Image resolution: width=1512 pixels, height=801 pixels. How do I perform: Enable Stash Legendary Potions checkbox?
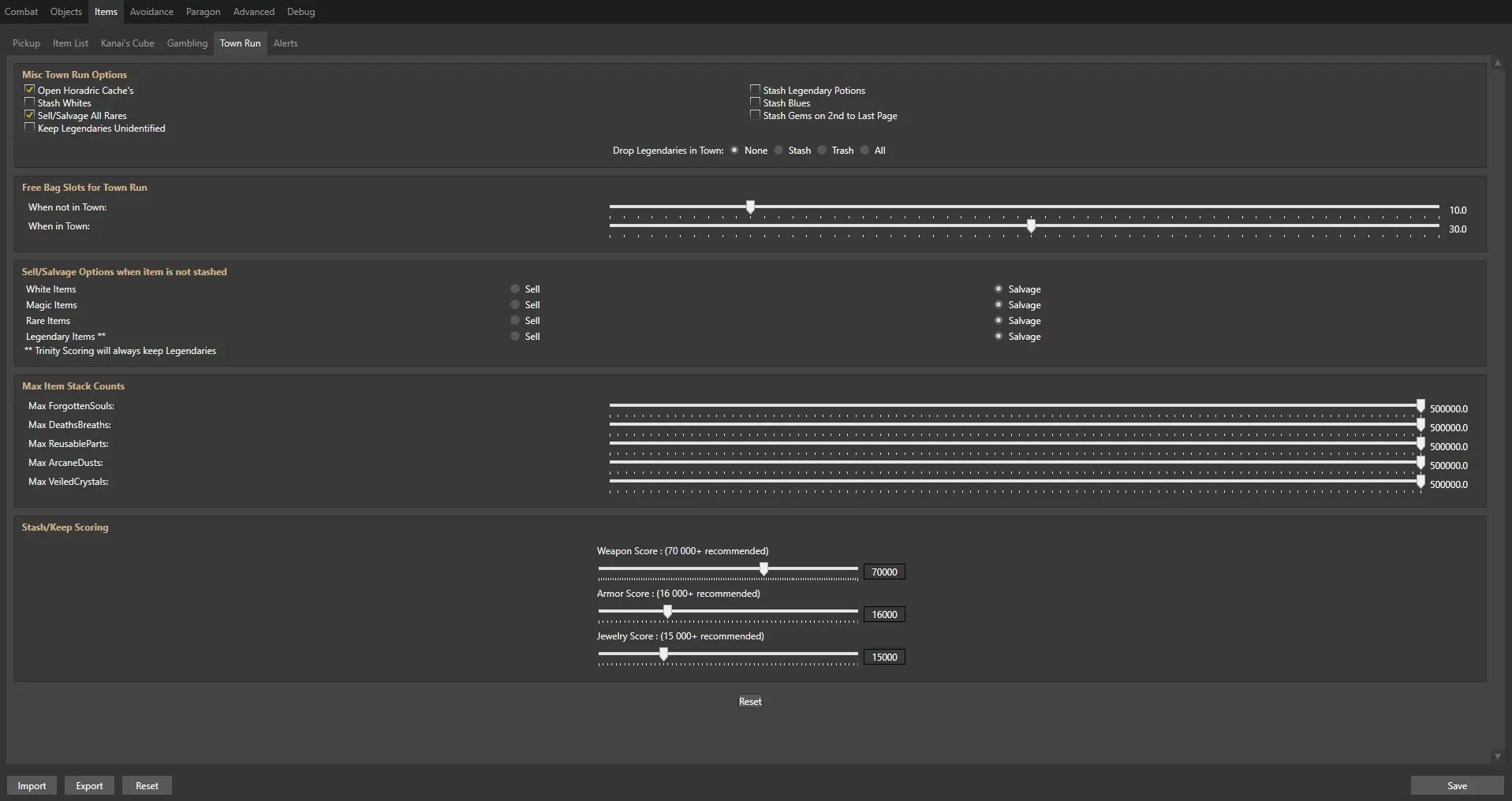pos(755,90)
